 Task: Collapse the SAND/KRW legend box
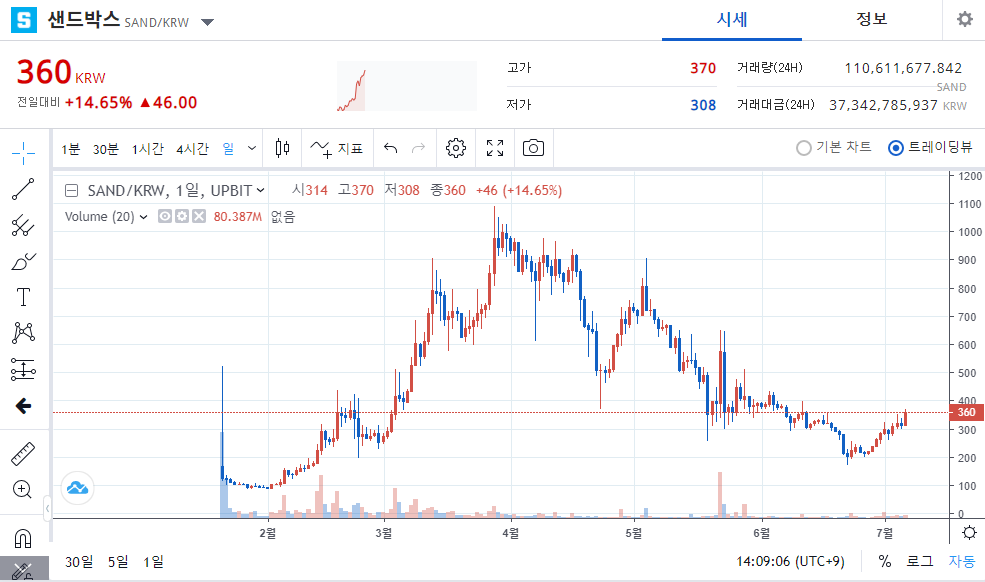pyautogui.click(x=72, y=190)
